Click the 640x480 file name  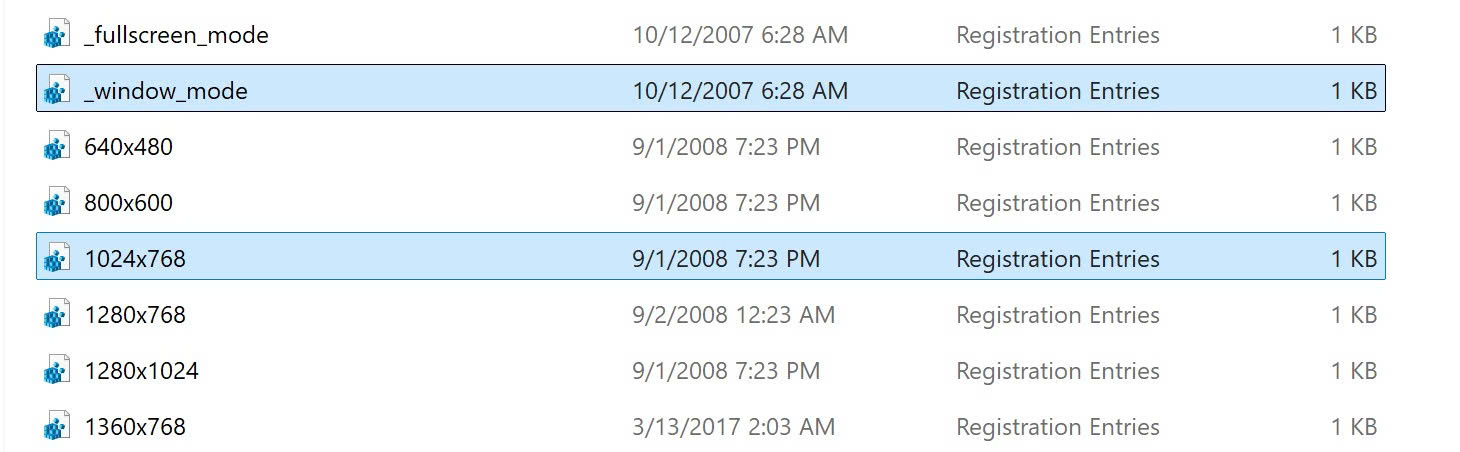tap(129, 147)
